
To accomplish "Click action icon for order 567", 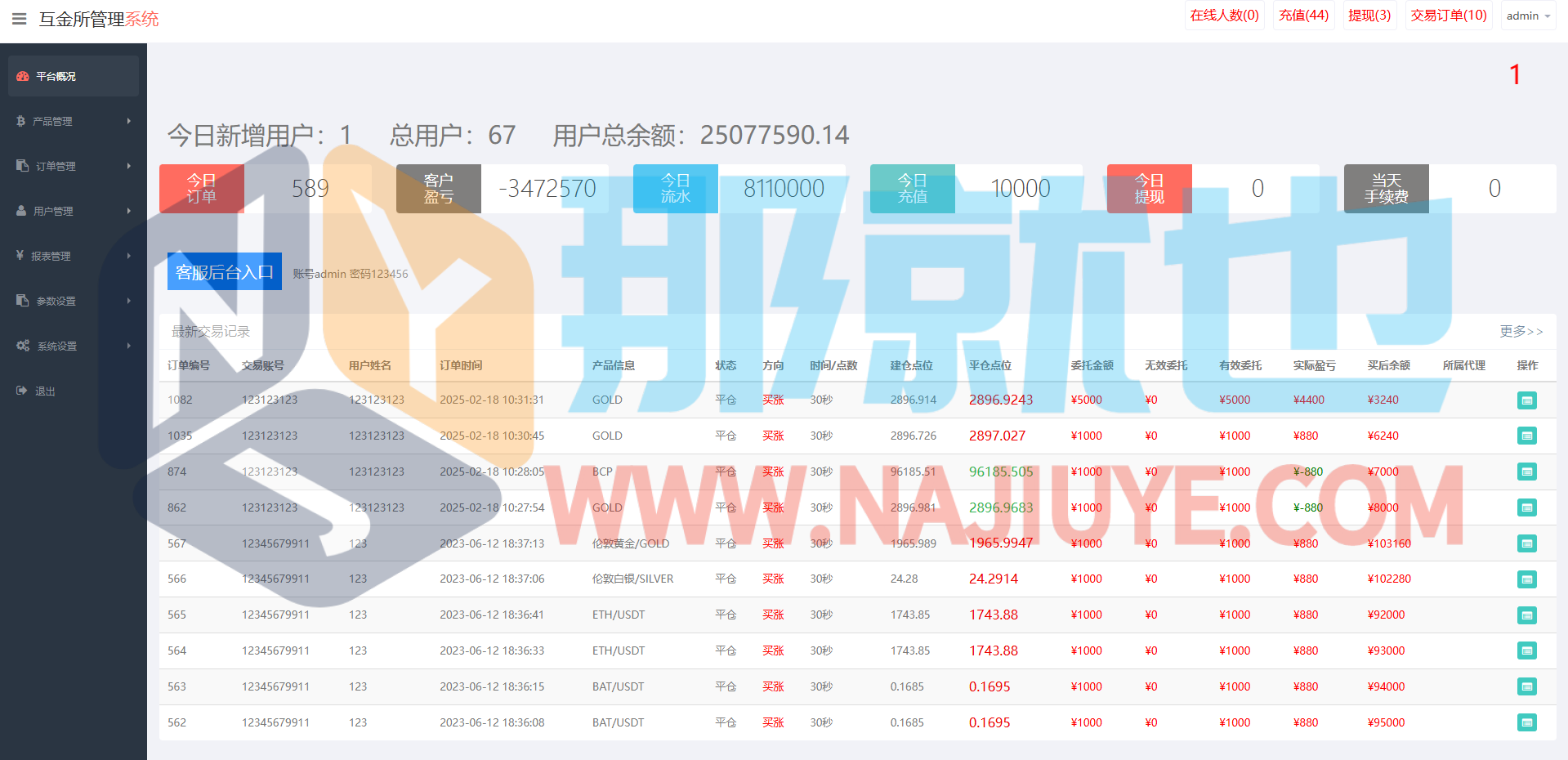I will [1526, 543].
